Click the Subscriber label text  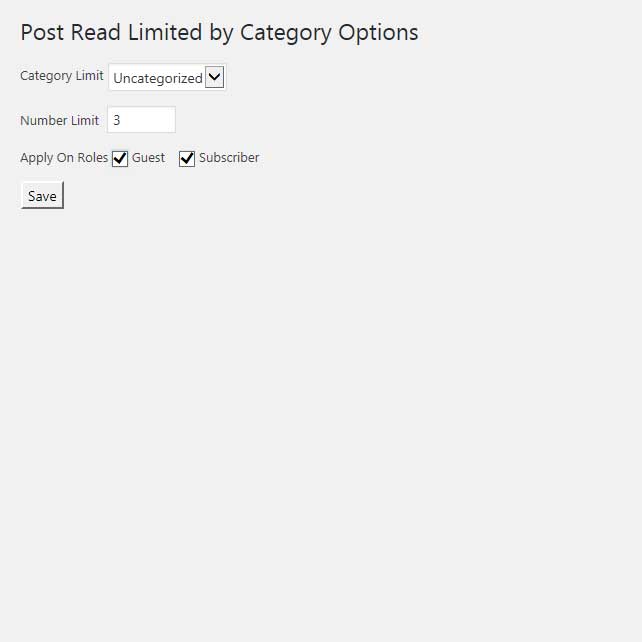(x=229, y=158)
